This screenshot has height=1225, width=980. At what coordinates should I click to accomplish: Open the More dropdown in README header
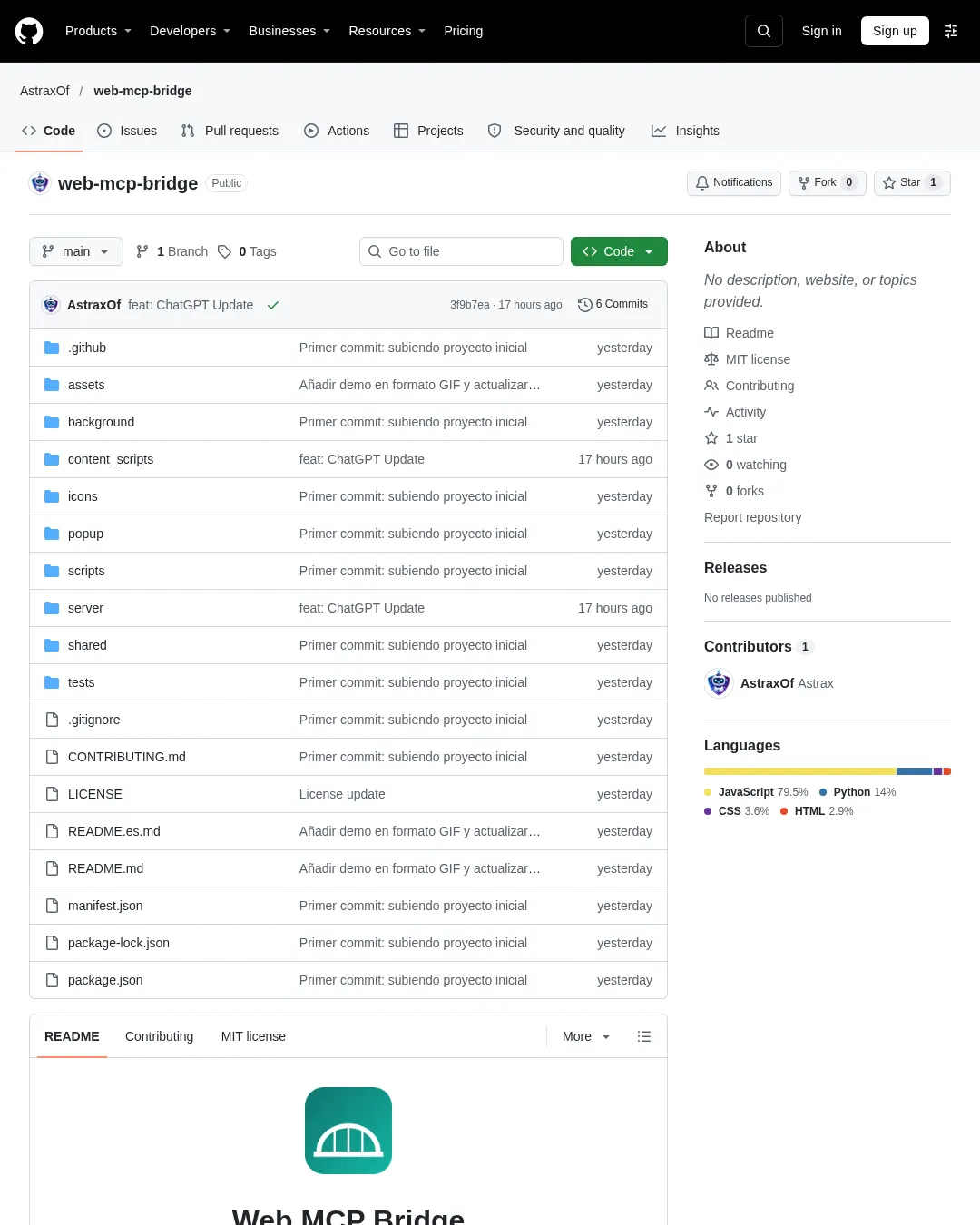coord(586,1036)
